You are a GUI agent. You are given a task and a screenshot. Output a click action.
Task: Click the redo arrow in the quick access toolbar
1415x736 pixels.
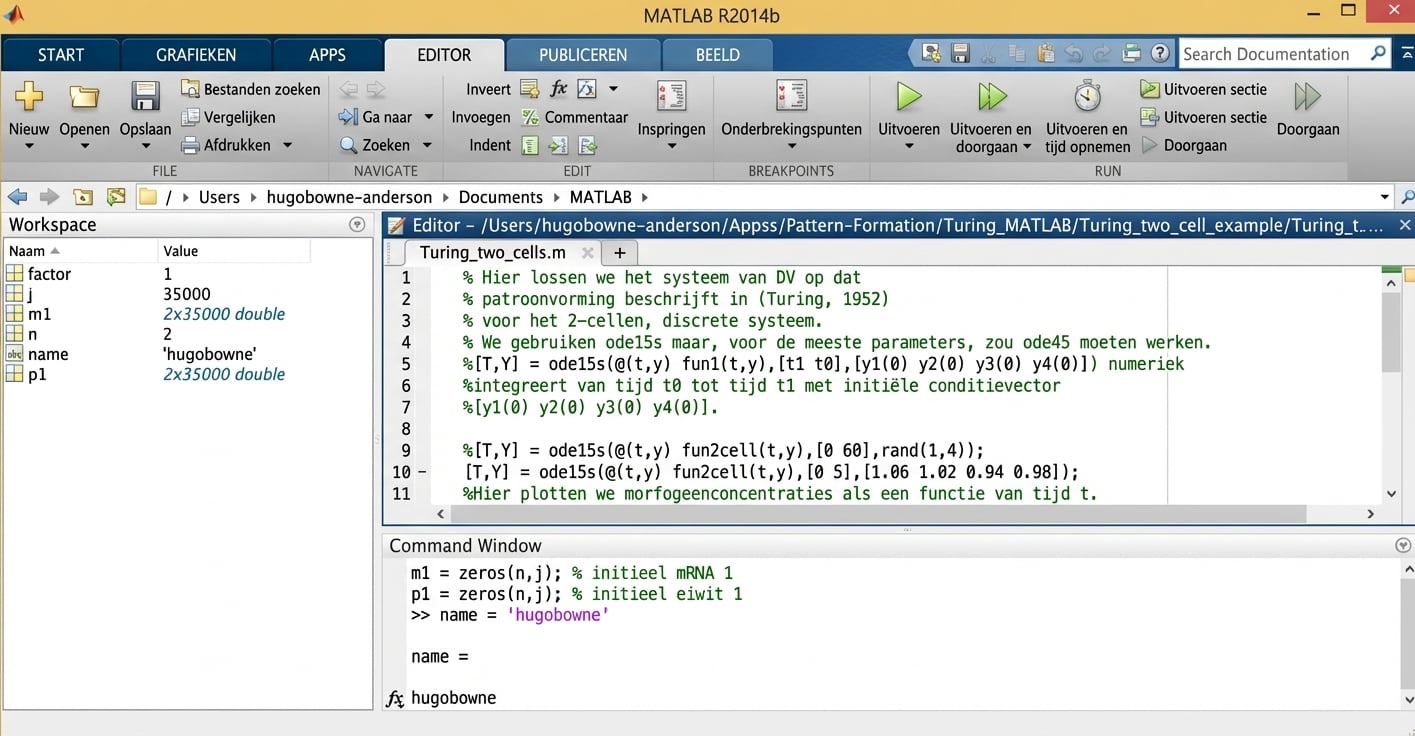click(x=1102, y=54)
